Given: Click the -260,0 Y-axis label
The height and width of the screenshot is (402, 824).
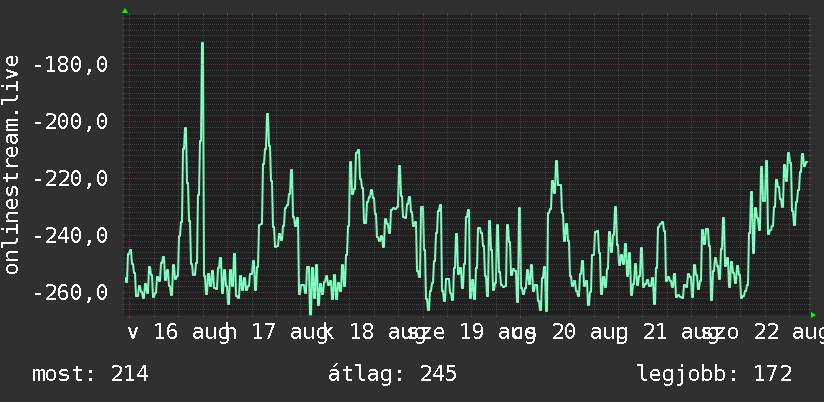Looking at the screenshot, I should pos(70,292).
